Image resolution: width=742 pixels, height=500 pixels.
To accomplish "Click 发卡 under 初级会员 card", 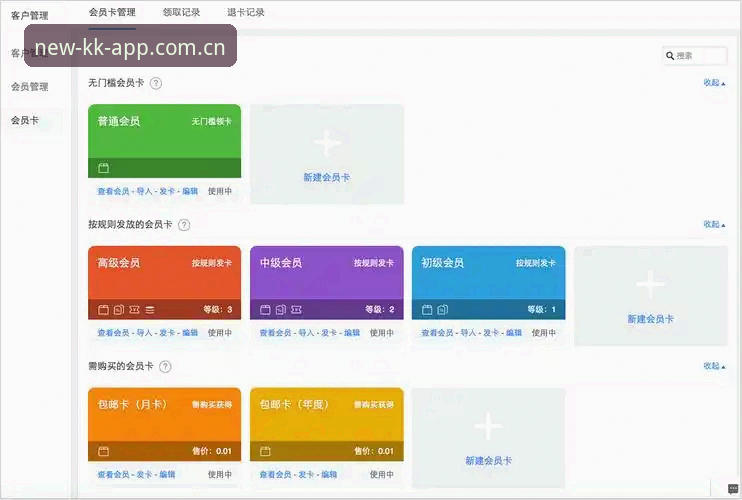I will (x=491, y=333).
